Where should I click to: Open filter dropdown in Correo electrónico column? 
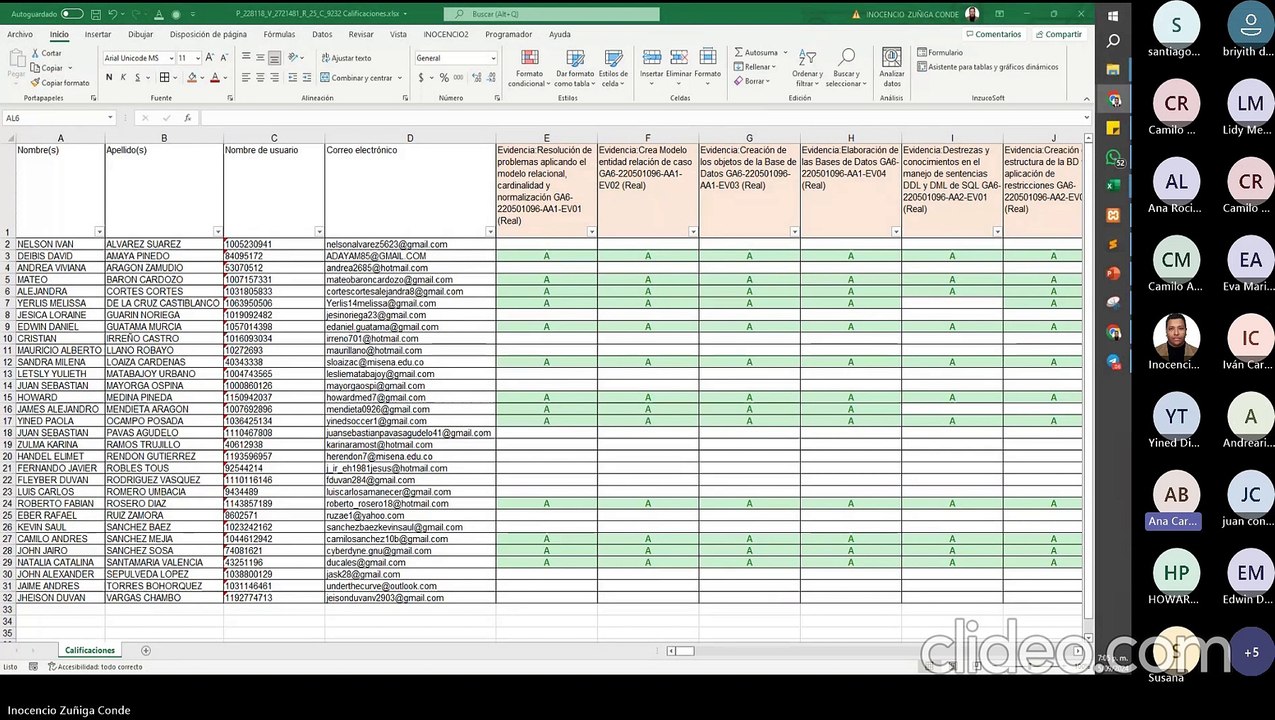490,232
